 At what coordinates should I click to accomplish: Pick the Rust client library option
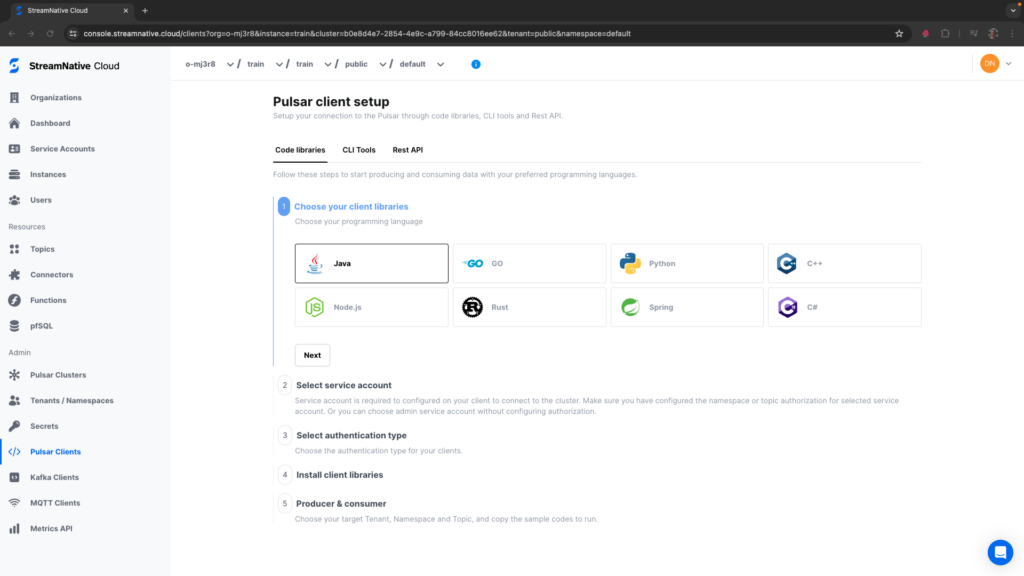529,307
